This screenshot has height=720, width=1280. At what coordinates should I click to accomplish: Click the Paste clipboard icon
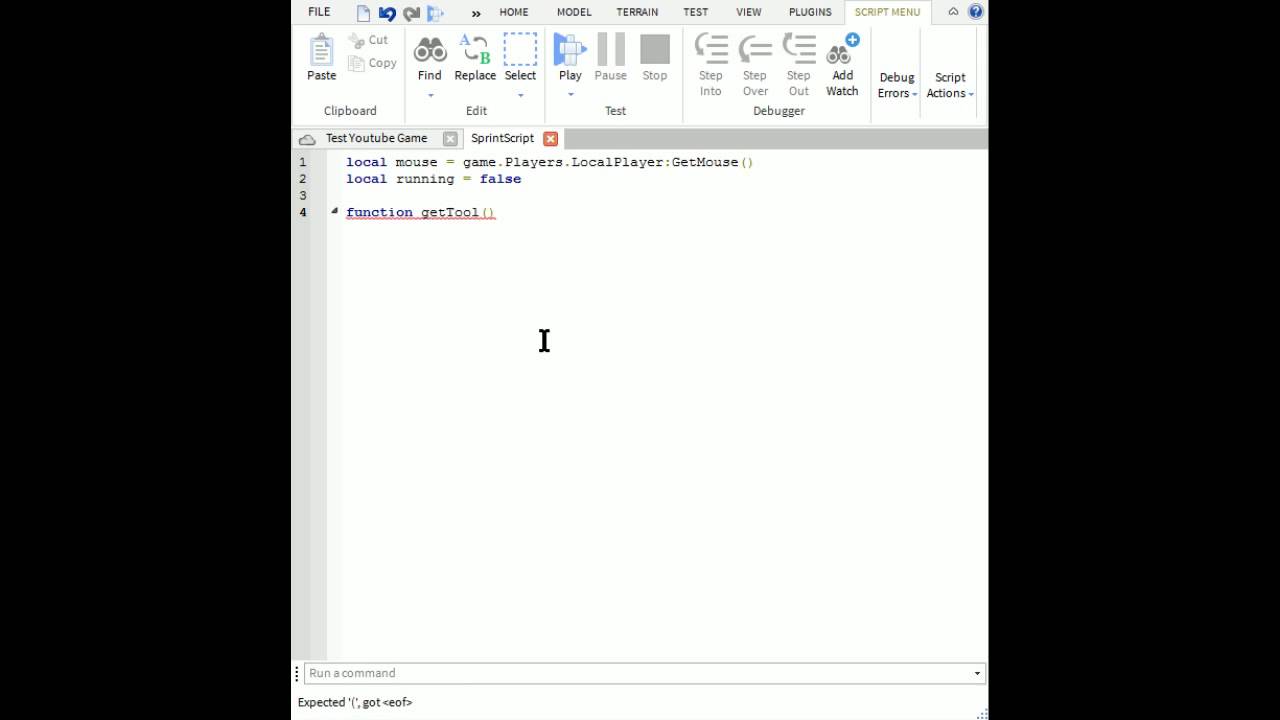(321, 50)
